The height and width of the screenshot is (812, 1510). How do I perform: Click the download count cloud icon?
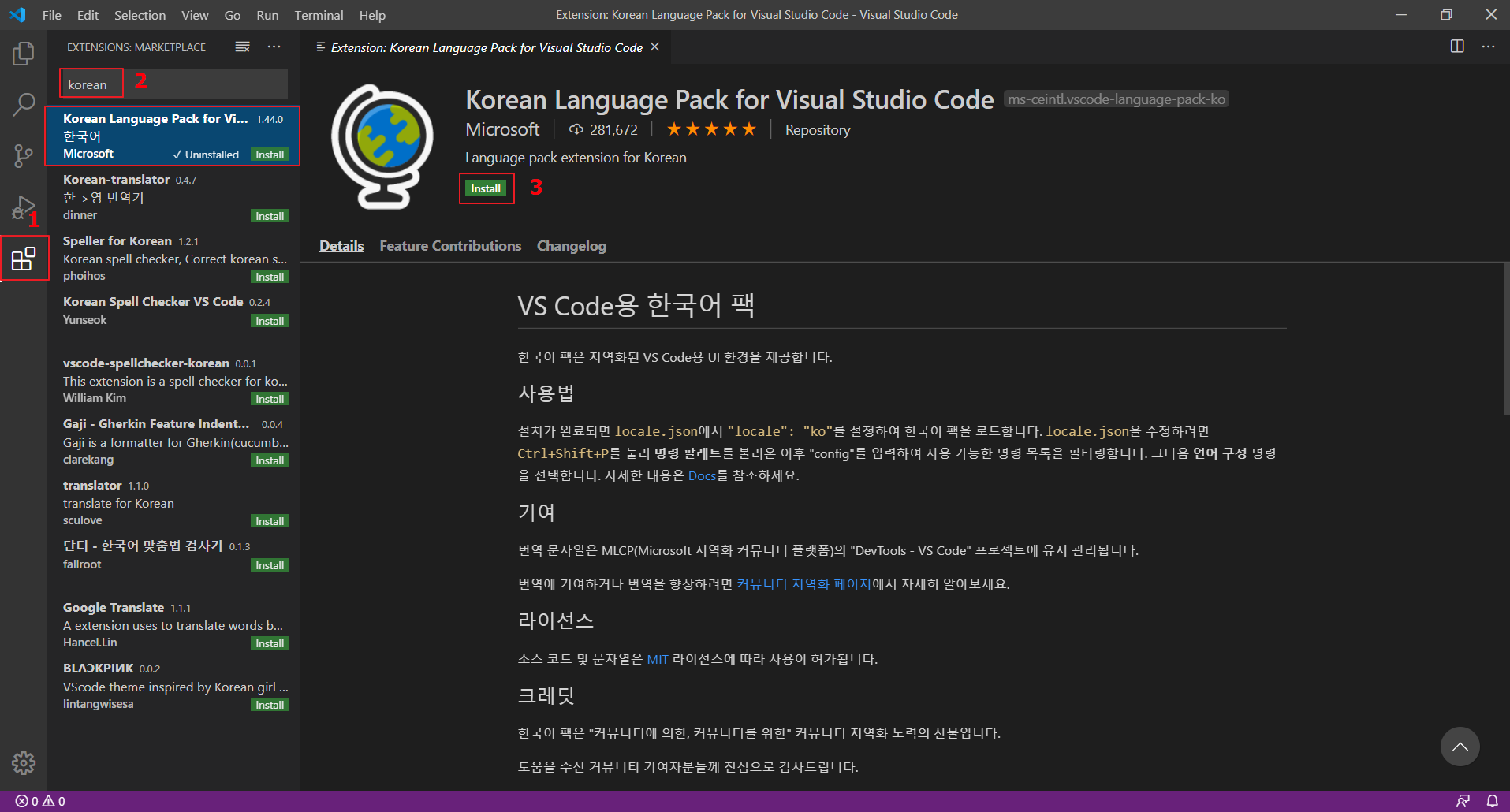[x=576, y=129]
